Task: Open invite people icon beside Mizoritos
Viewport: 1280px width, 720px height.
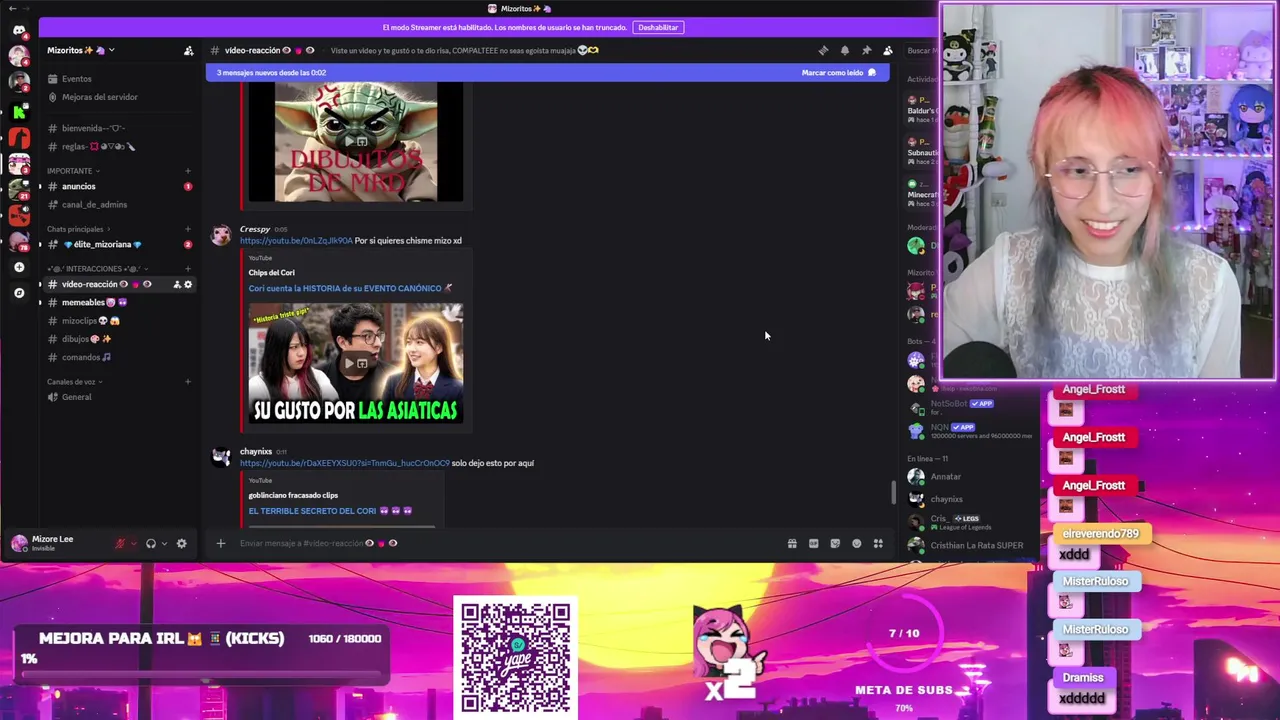Action: (x=188, y=50)
